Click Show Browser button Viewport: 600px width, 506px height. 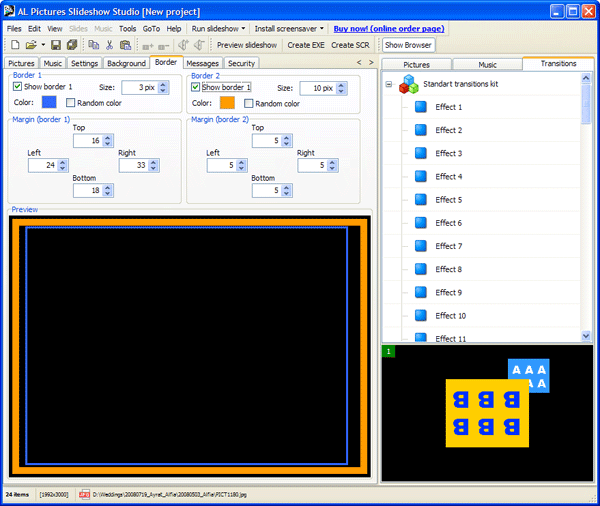tap(408, 45)
